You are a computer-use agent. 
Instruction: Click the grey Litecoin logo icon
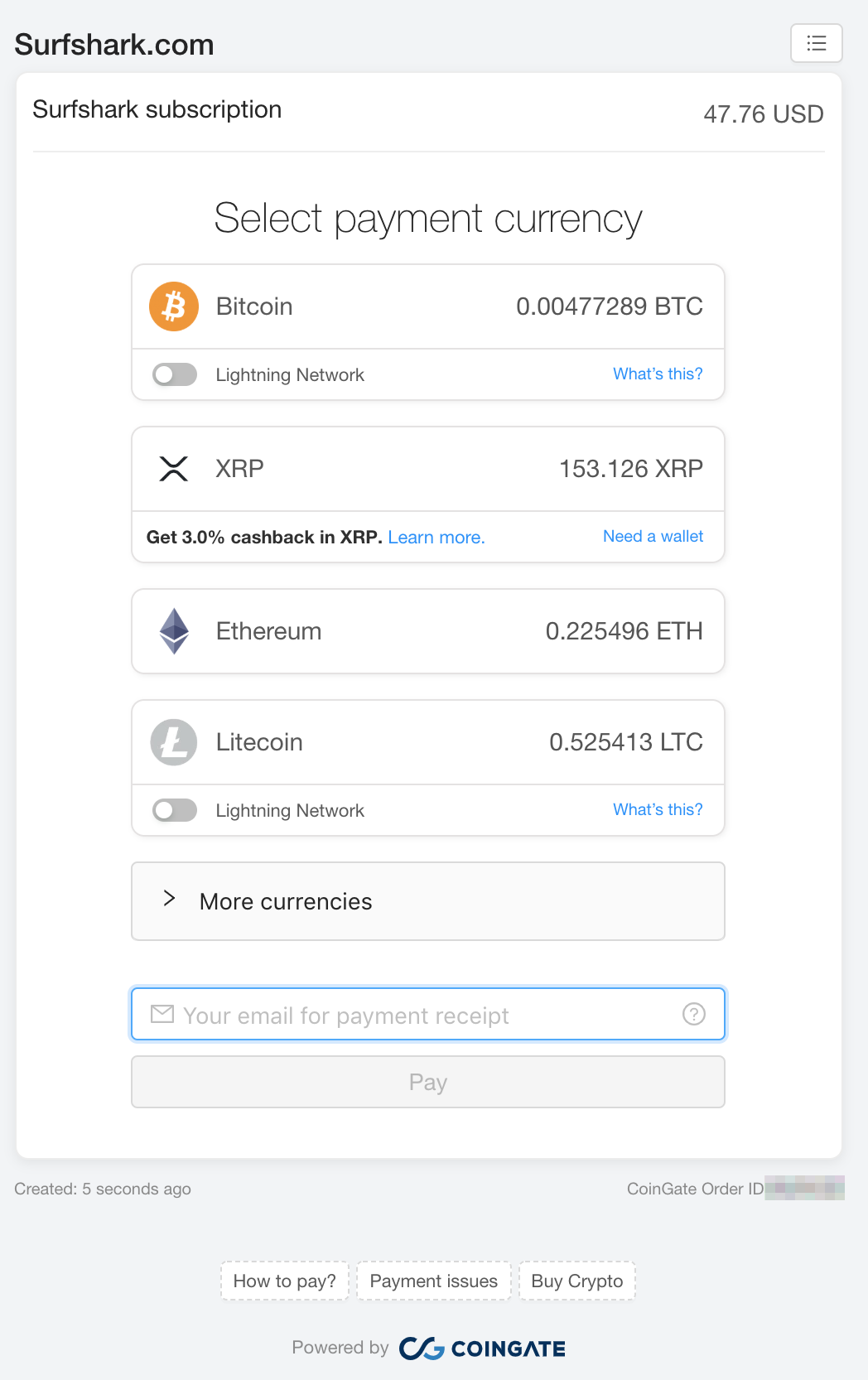pos(174,742)
